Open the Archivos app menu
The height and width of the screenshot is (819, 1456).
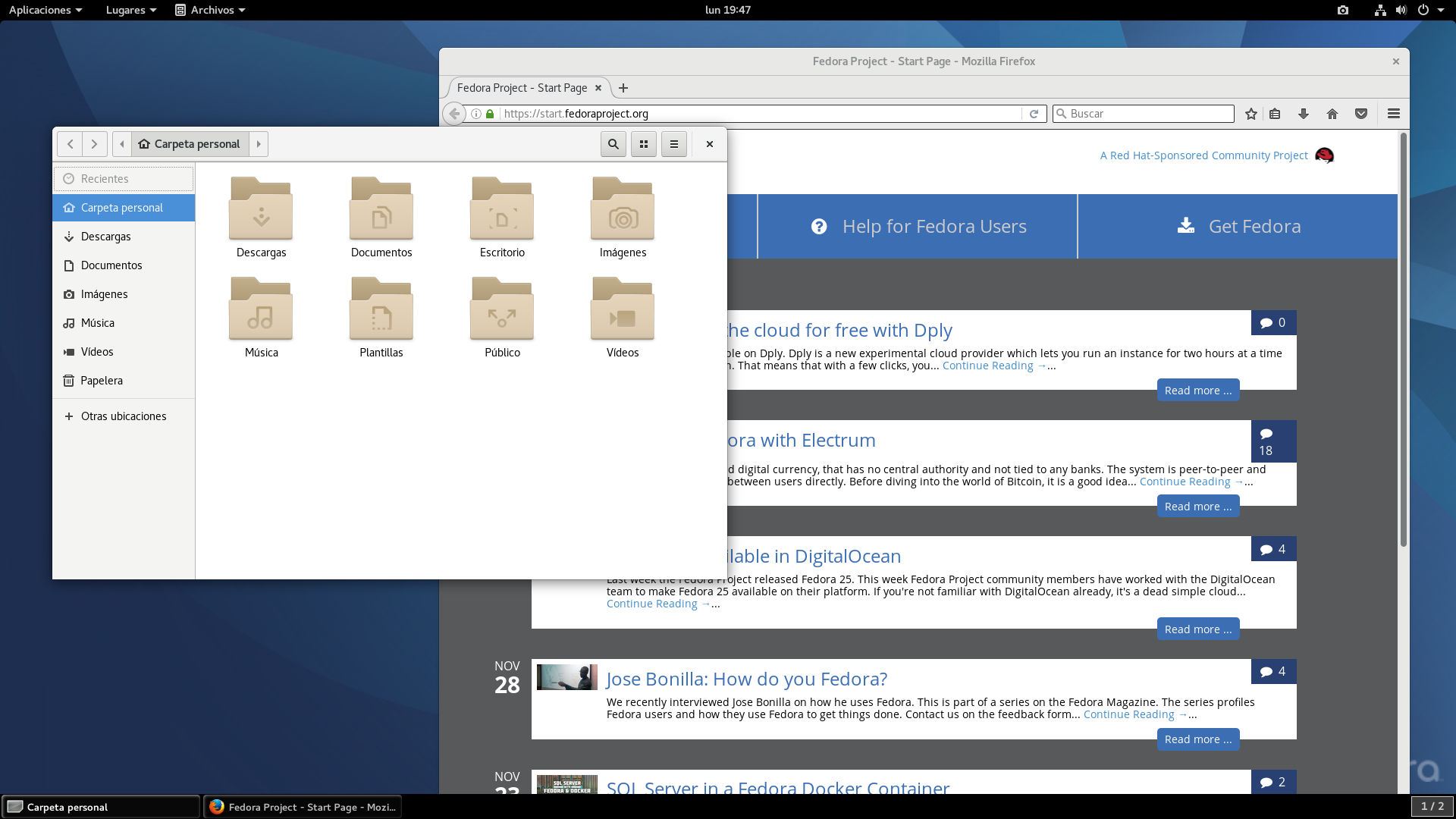pyautogui.click(x=210, y=10)
